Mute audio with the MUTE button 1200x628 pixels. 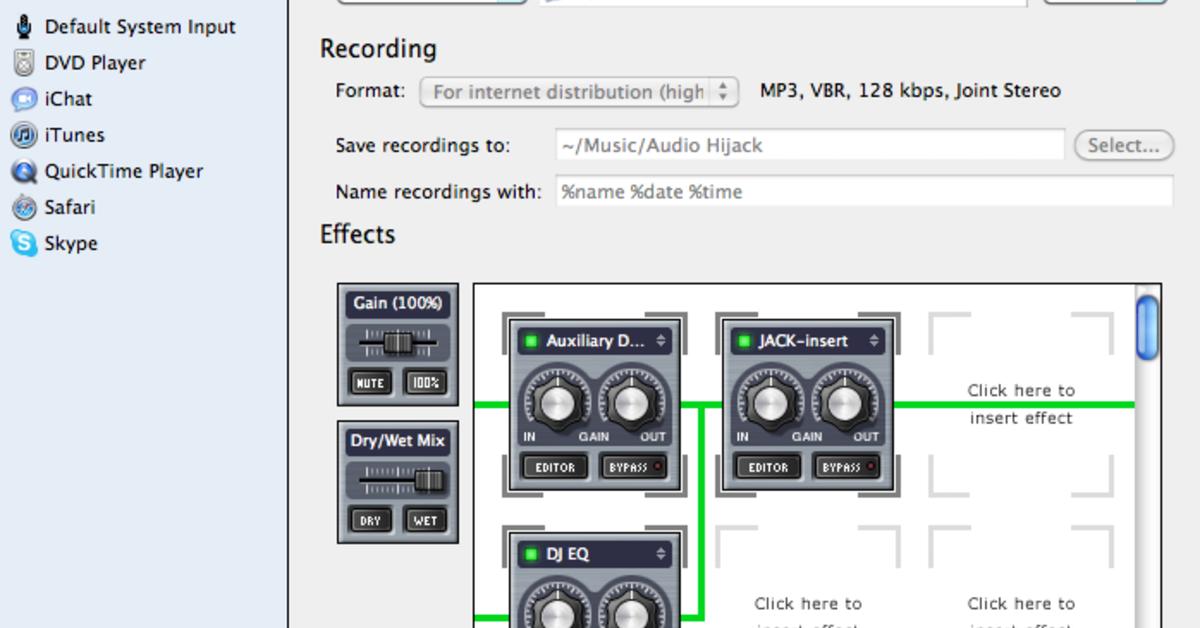(371, 382)
